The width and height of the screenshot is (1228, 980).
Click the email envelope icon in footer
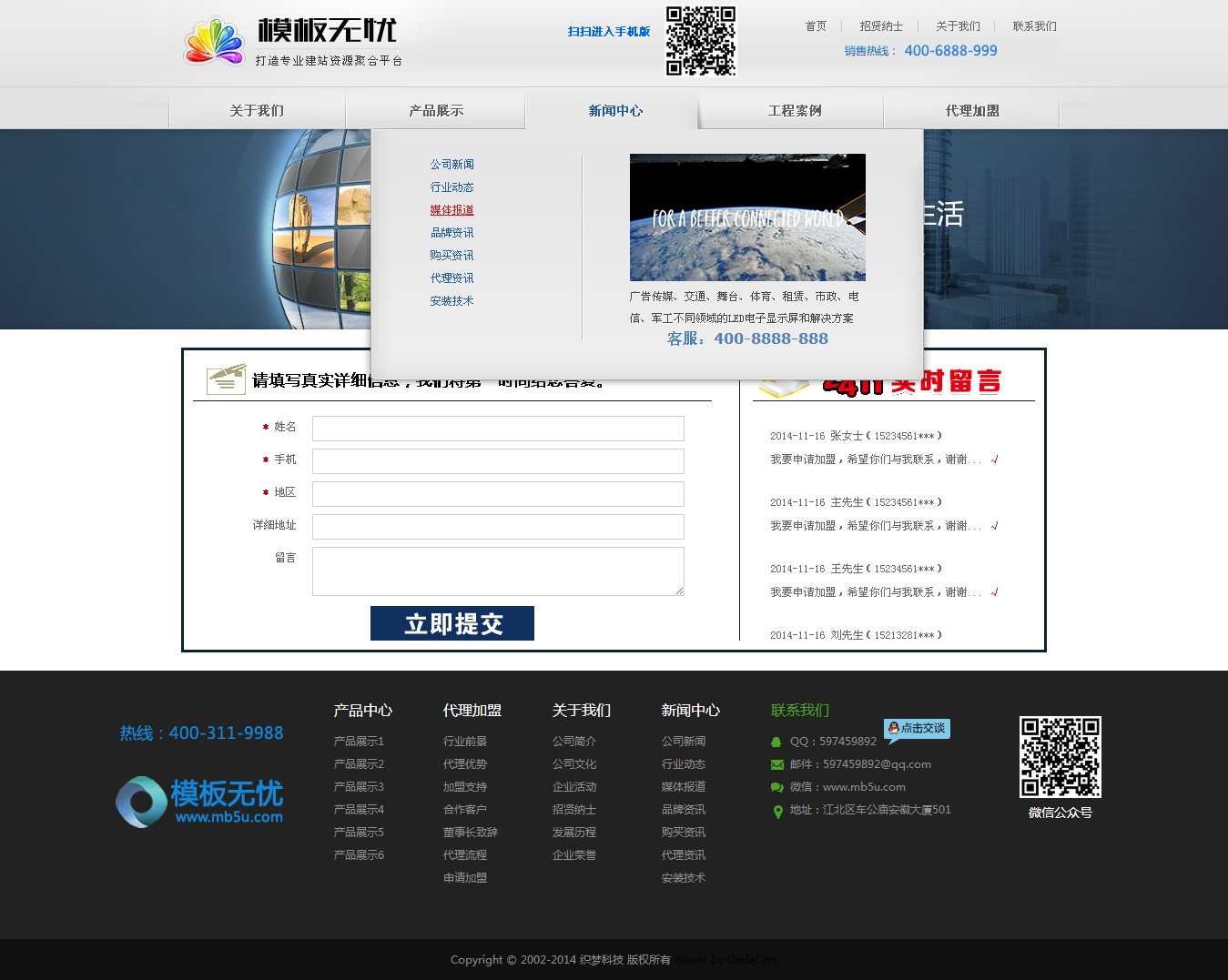tap(776, 764)
